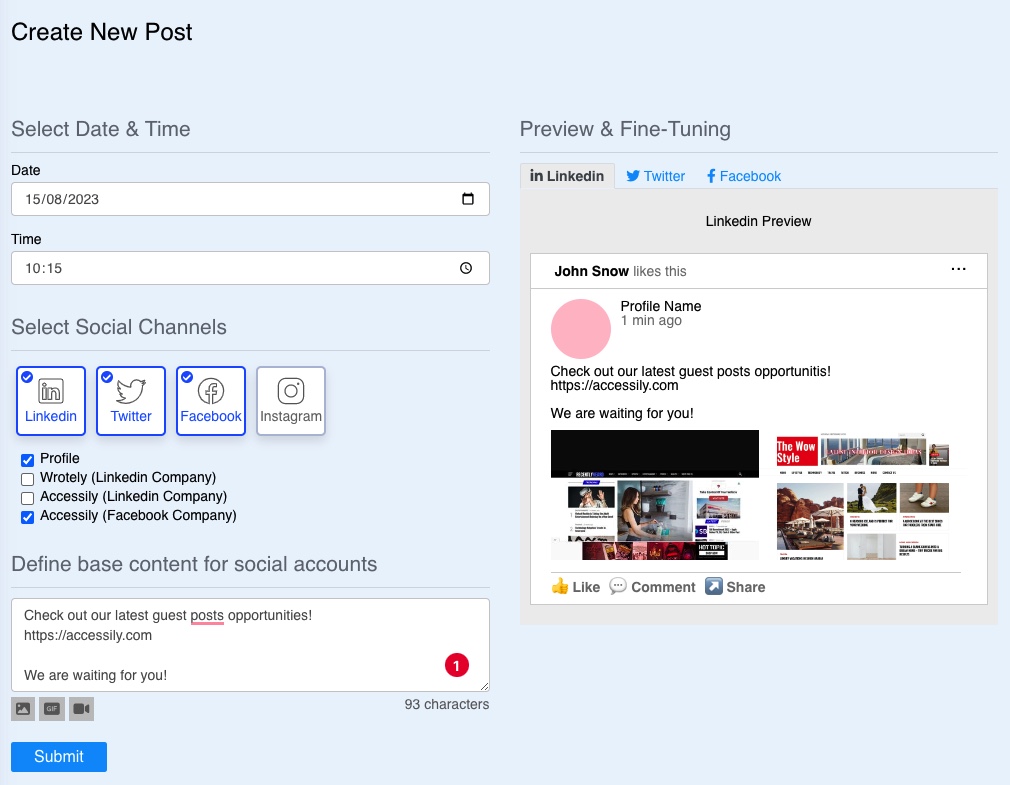Submit the new post
Viewport: 1010px width, 785px height.
(x=58, y=757)
